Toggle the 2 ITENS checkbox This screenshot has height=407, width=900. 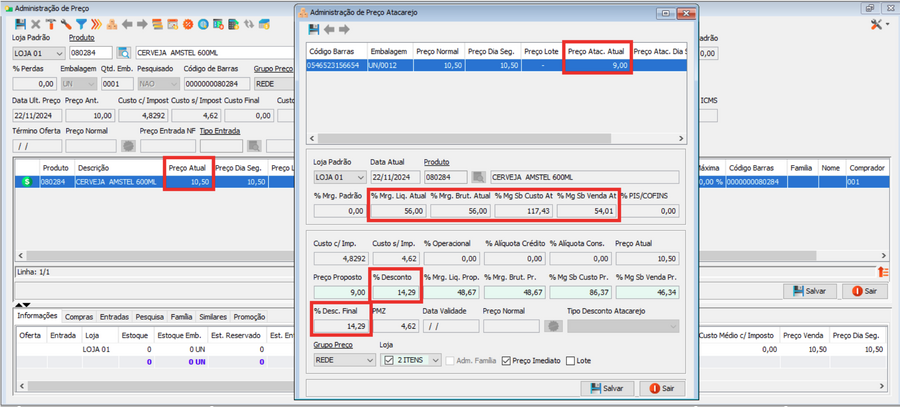(389, 360)
